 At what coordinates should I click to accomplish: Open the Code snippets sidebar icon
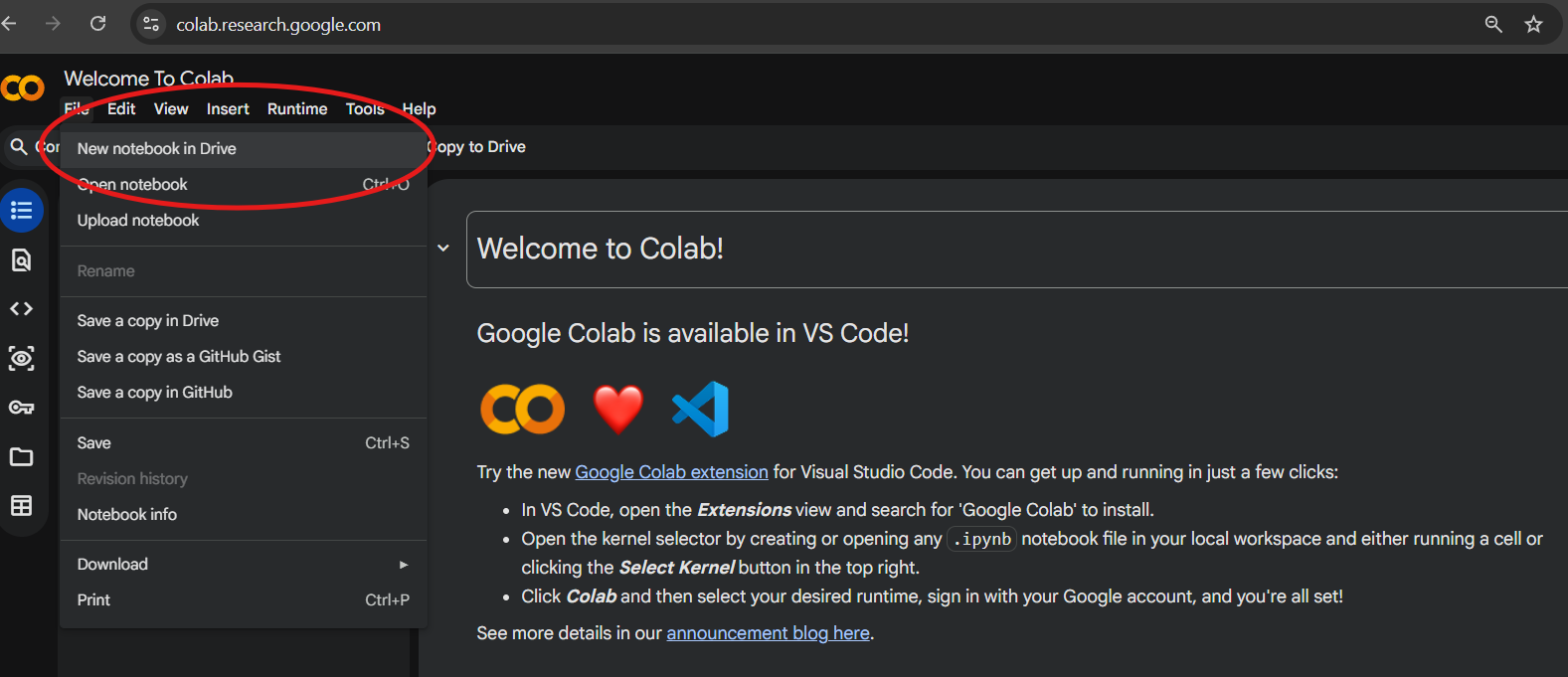coord(21,309)
